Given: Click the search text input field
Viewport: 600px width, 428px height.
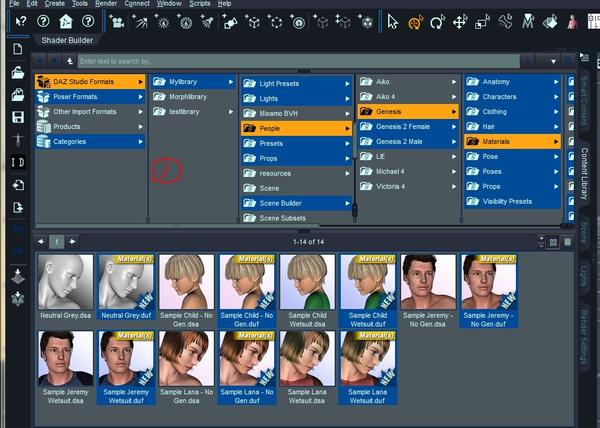Looking at the screenshot, I should [298, 61].
